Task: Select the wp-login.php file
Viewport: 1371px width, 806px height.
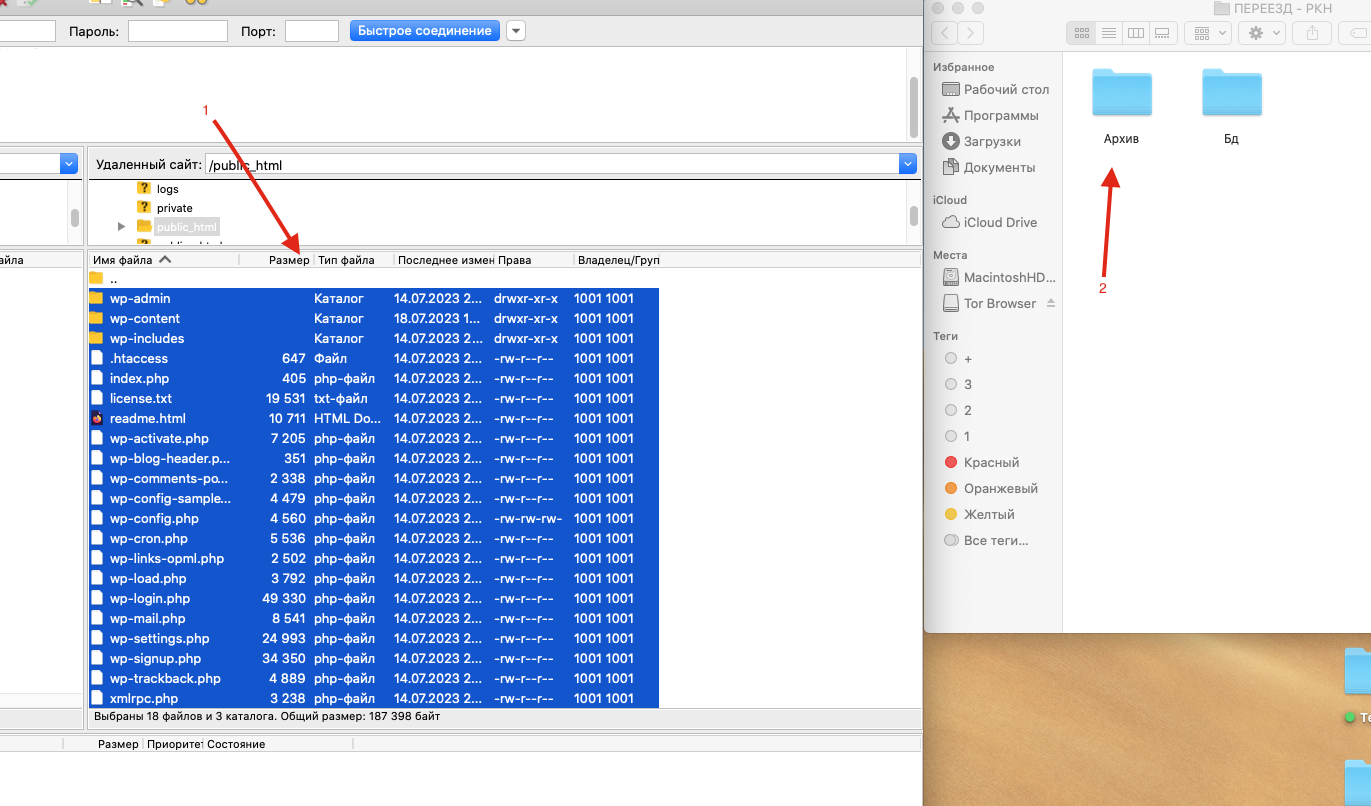Action: [x=374, y=598]
